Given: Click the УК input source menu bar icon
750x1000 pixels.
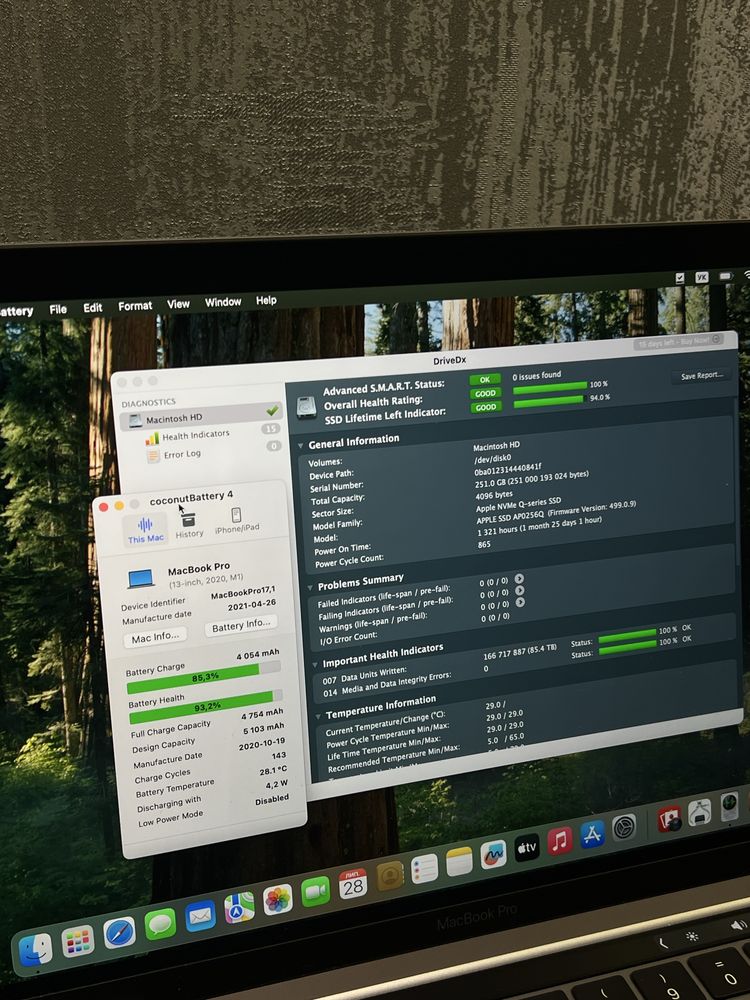Looking at the screenshot, I should (702, 277).
